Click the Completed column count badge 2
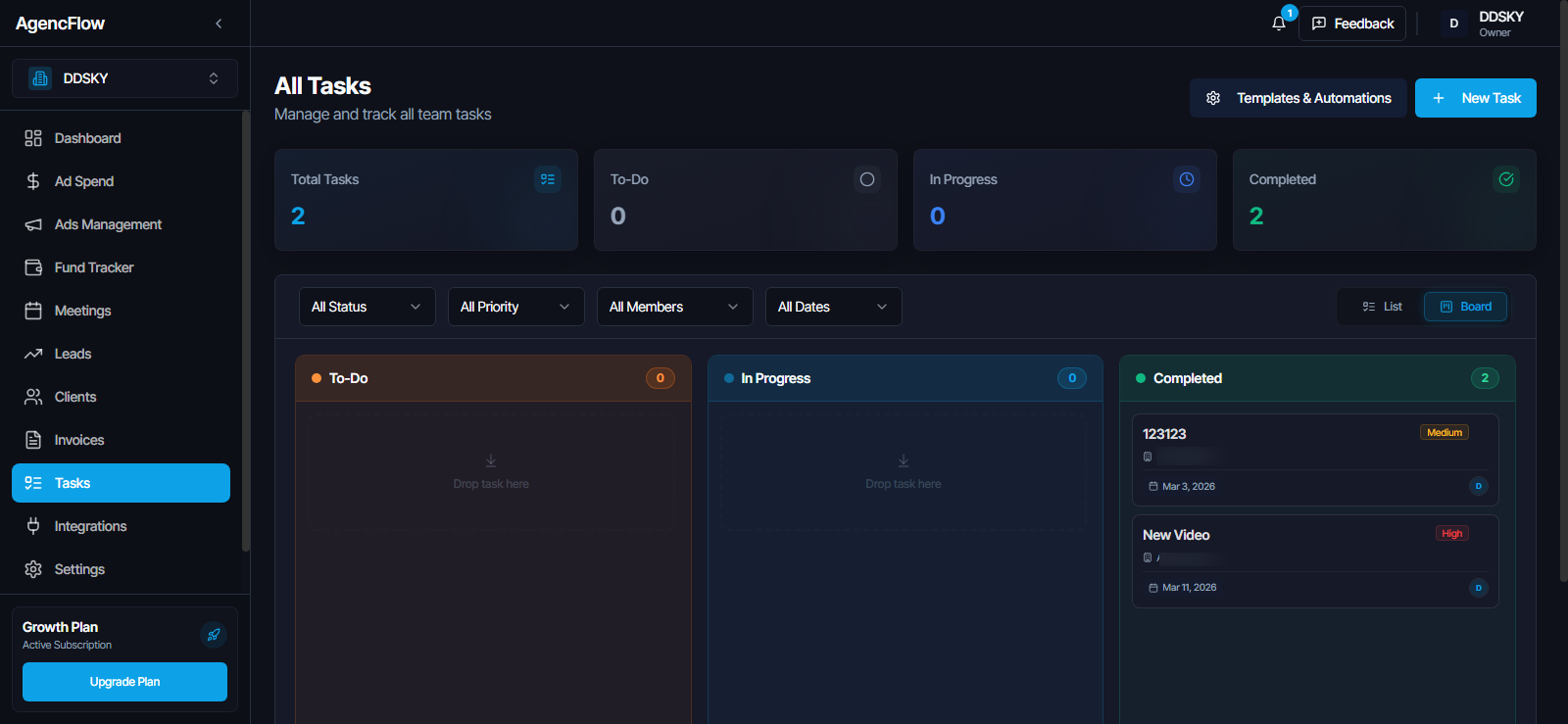Image resolution: width=1568 pixels, height=724 pixels. (1485, 378)
